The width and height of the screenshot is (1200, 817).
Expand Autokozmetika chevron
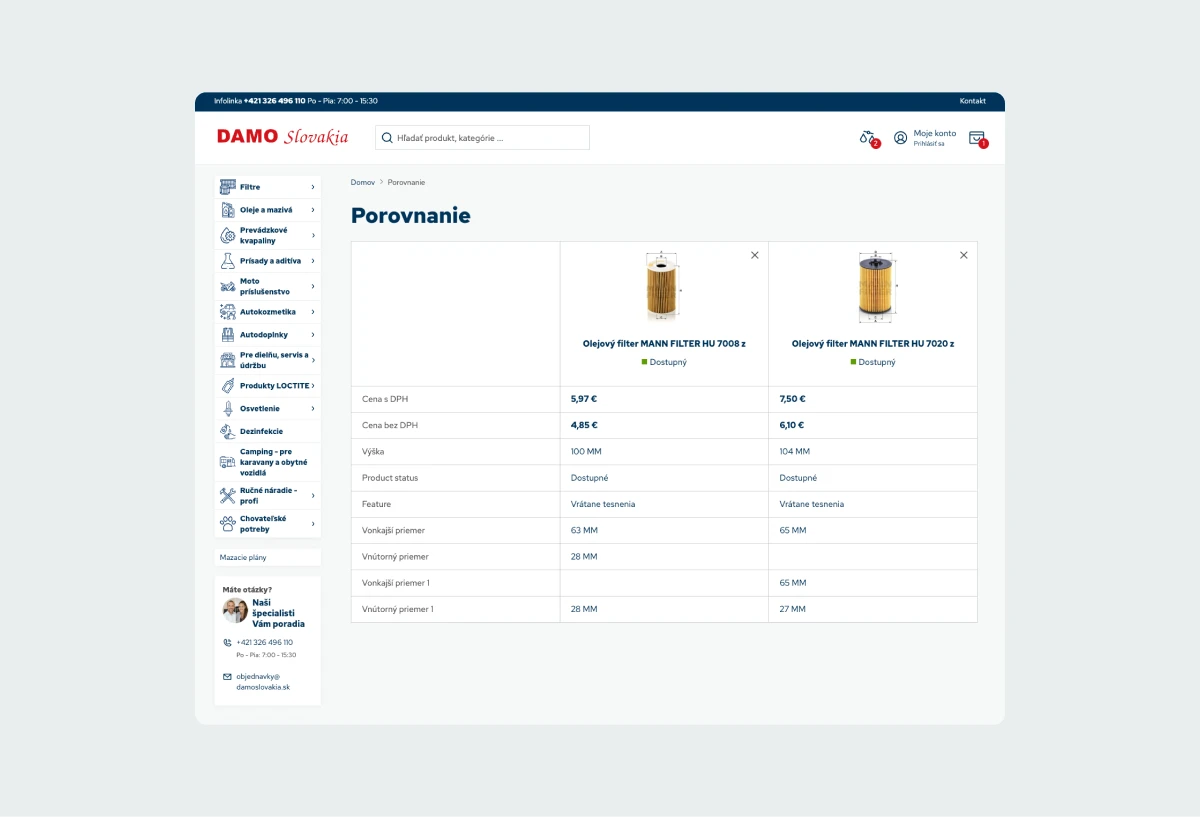(x=313, y=312)
